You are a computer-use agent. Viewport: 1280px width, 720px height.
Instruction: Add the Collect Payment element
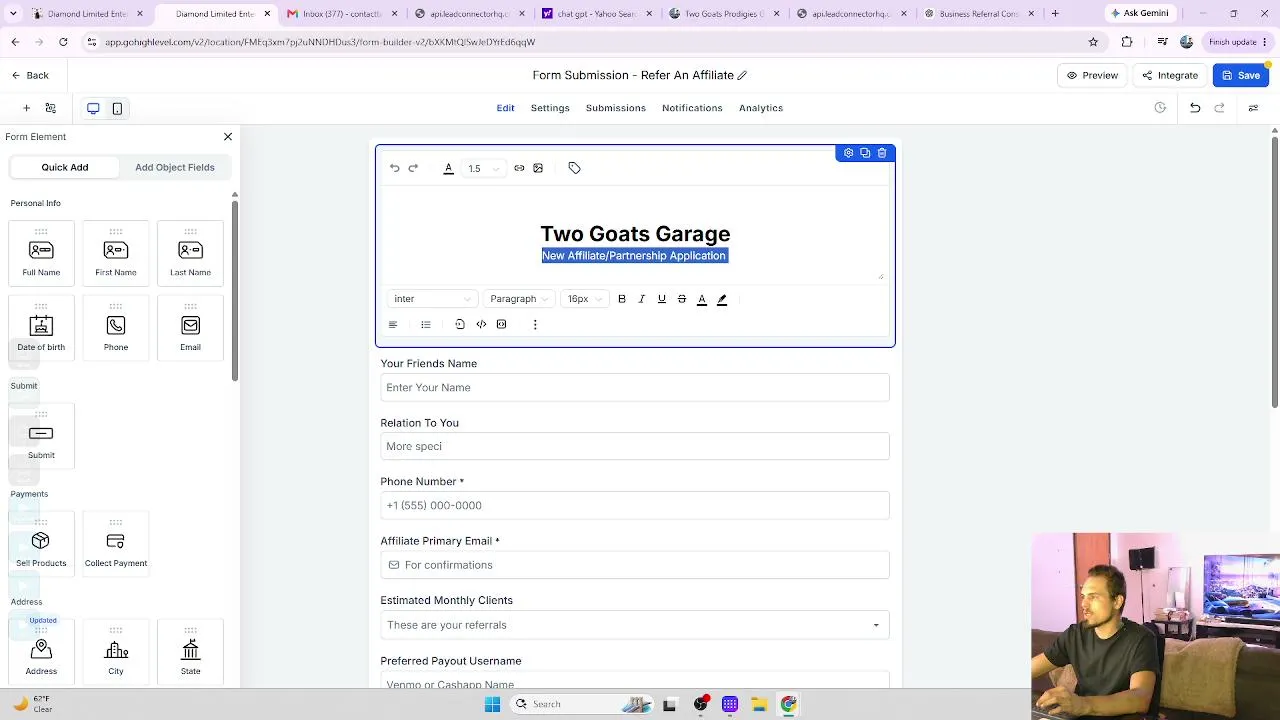116,545
